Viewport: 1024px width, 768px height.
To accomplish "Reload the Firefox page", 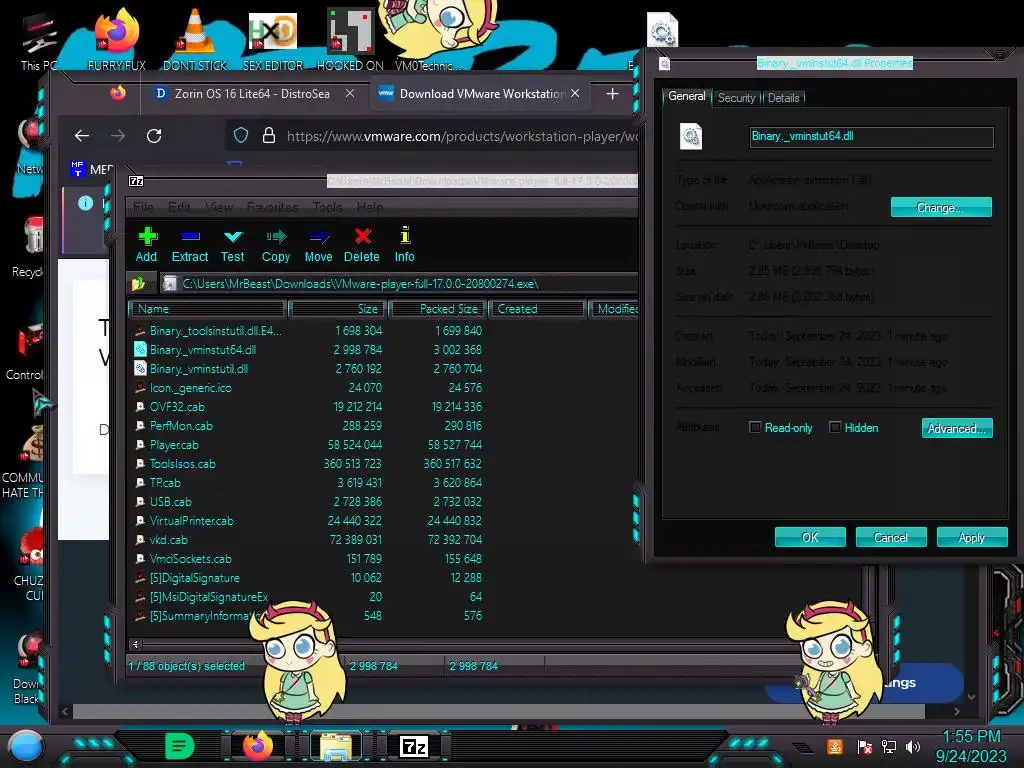I will coord(154,136).
